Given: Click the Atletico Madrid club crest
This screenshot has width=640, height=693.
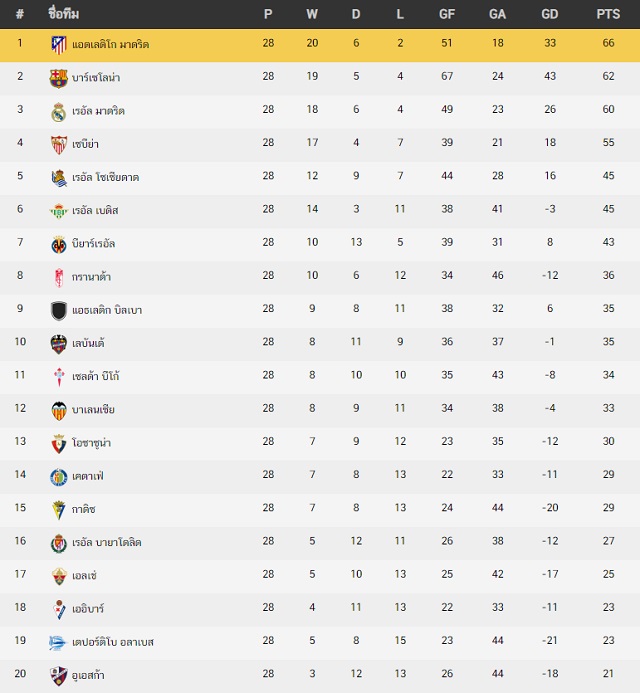Looking at the screenshot, I should pos(59,45).
